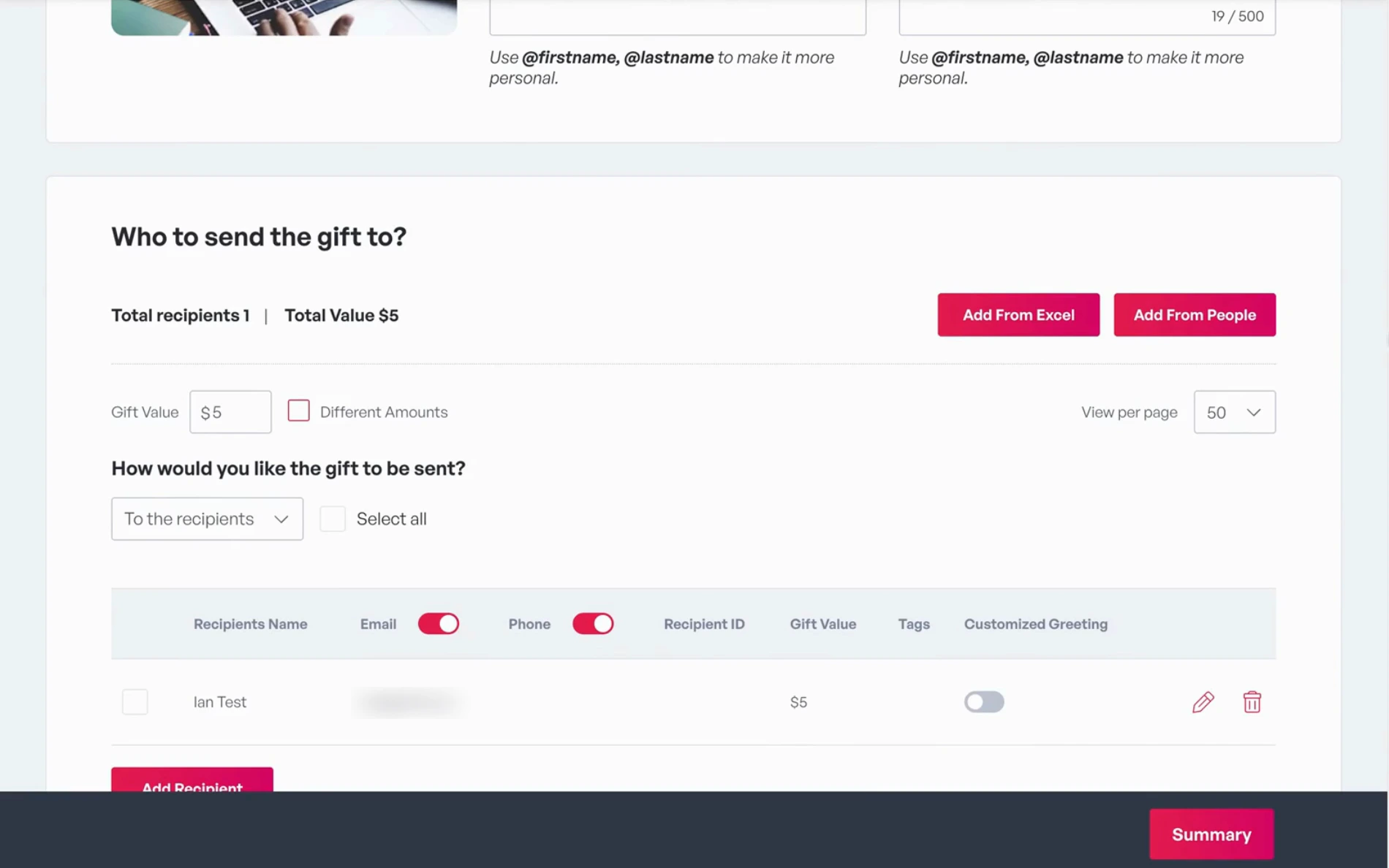
Task: Click Add From People button
Action: [1195, 315]
